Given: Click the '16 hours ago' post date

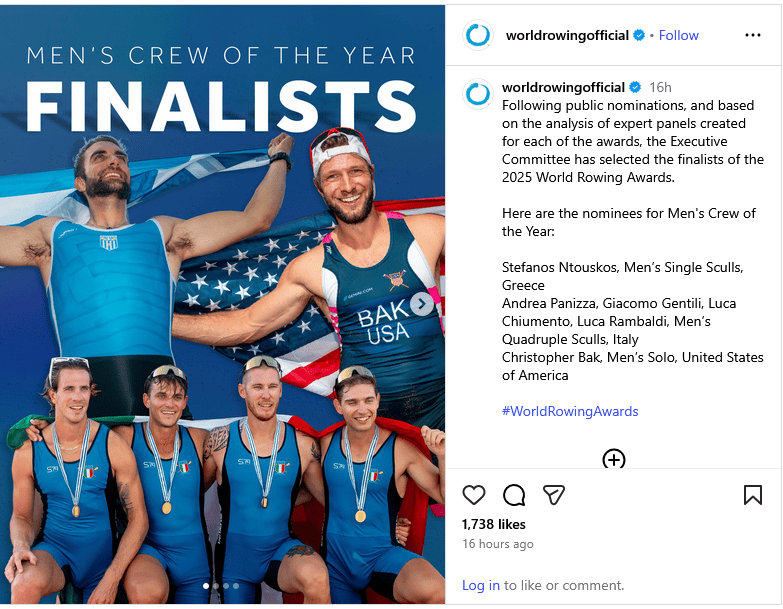Looking at the screenshot, I should pyautogui.click(x=497, y=544).
